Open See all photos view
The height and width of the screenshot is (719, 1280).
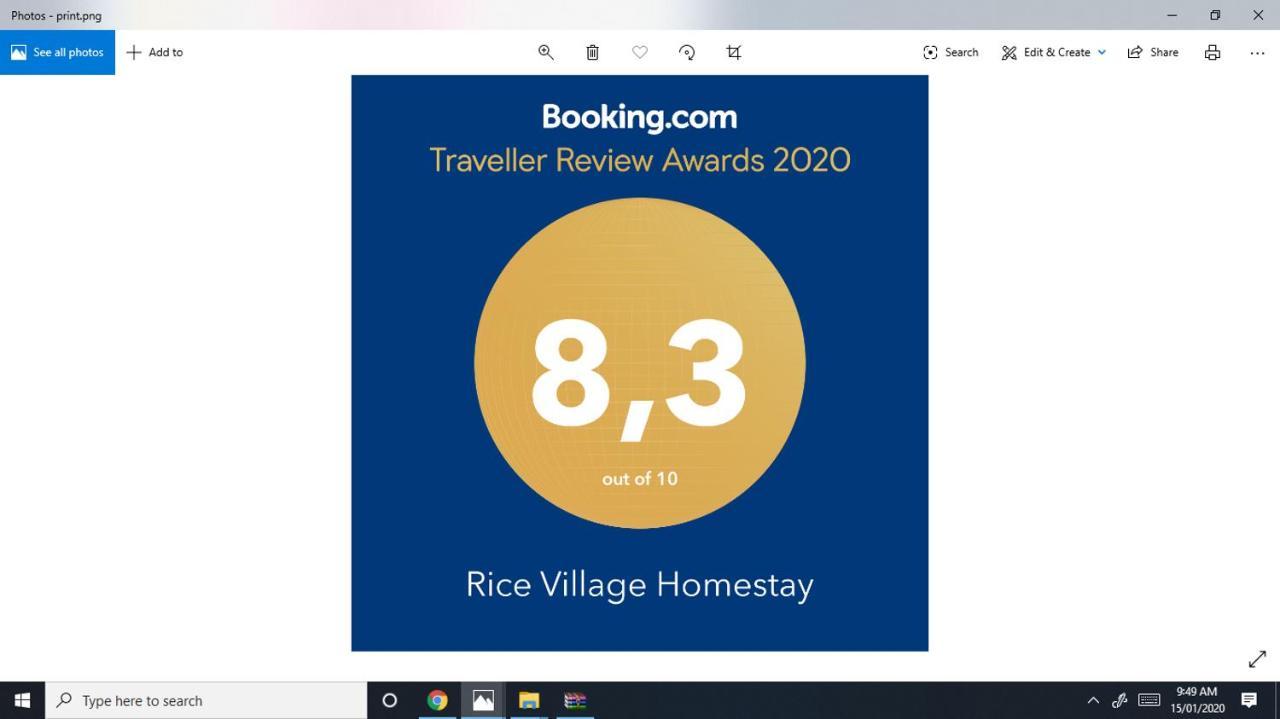(x=57, y=52)
